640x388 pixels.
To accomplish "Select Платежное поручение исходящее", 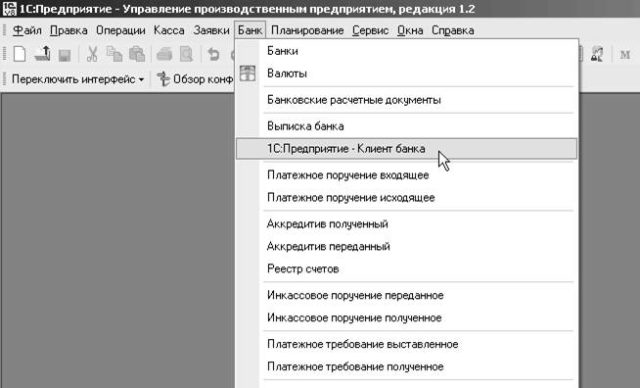I will click(407, 198).
